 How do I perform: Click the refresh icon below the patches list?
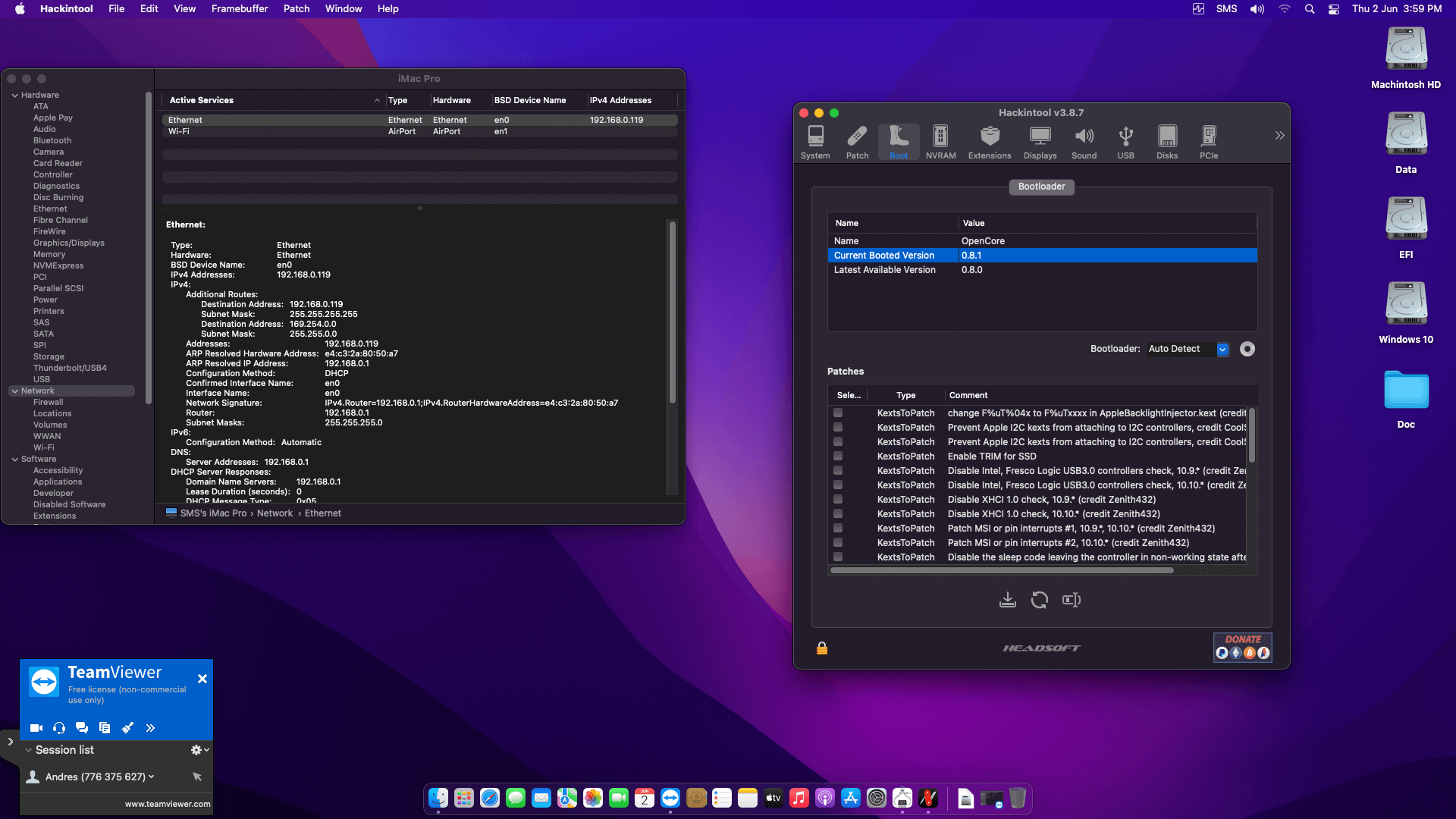1040,600
